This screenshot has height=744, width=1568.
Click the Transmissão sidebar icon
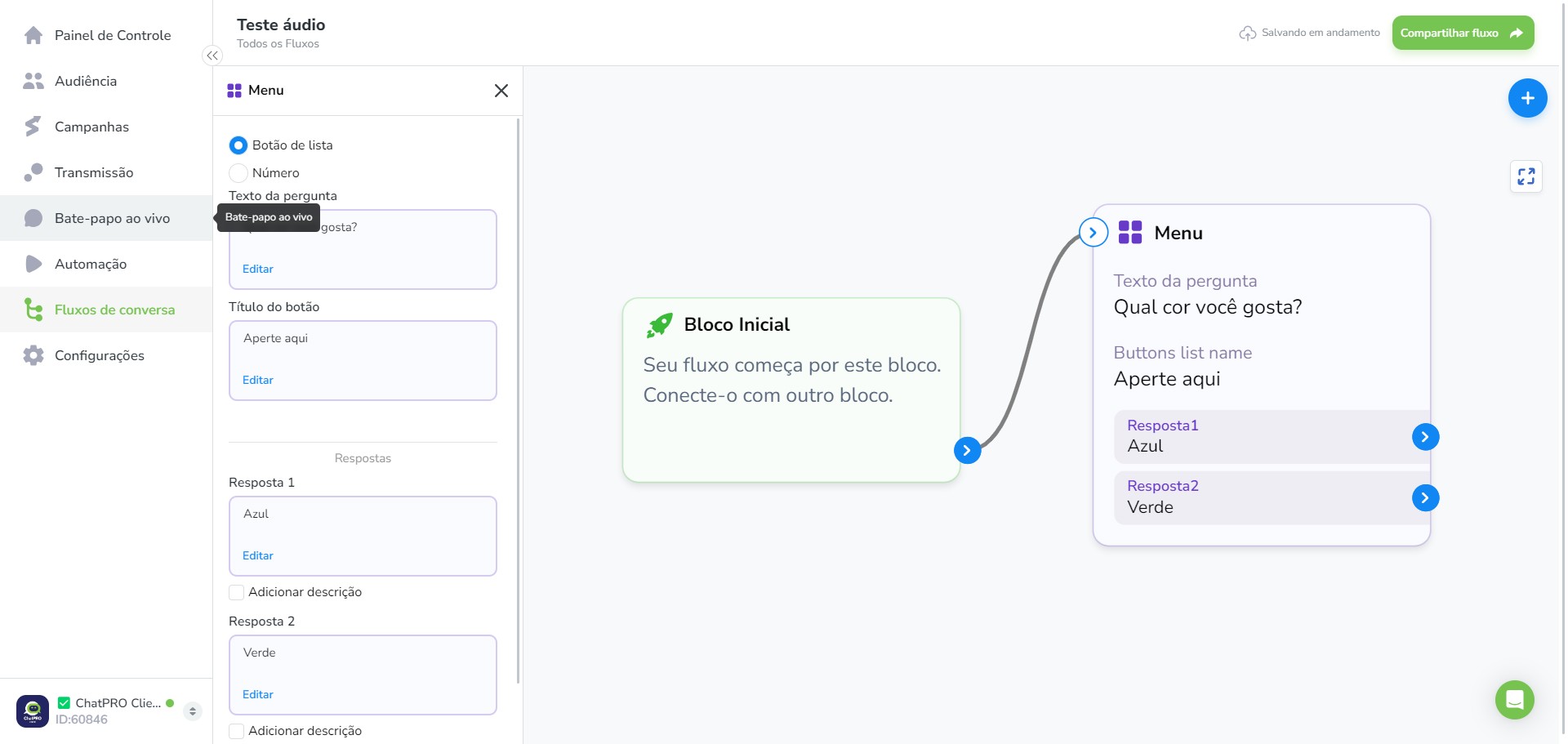click(x=33, y=172)
